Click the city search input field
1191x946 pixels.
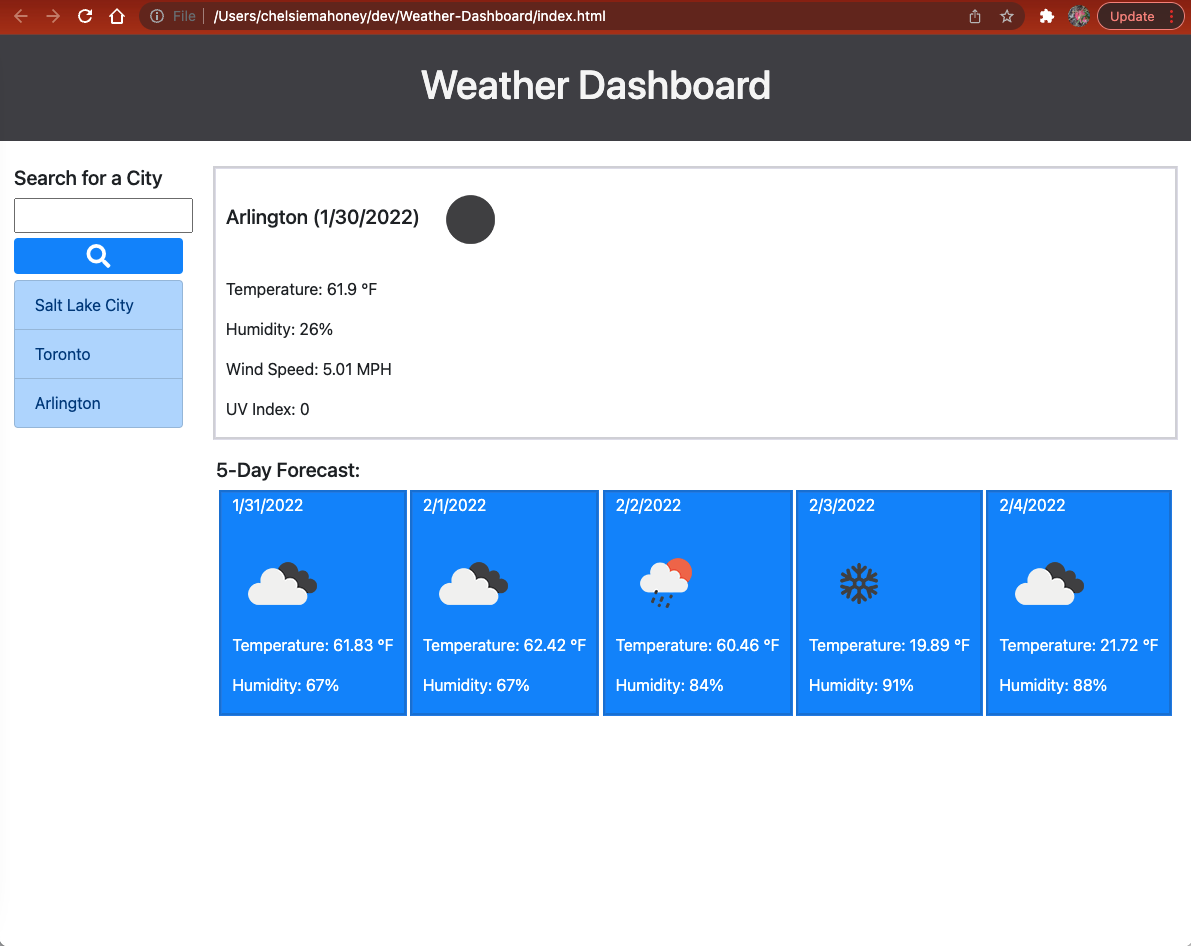coord(103,216)
